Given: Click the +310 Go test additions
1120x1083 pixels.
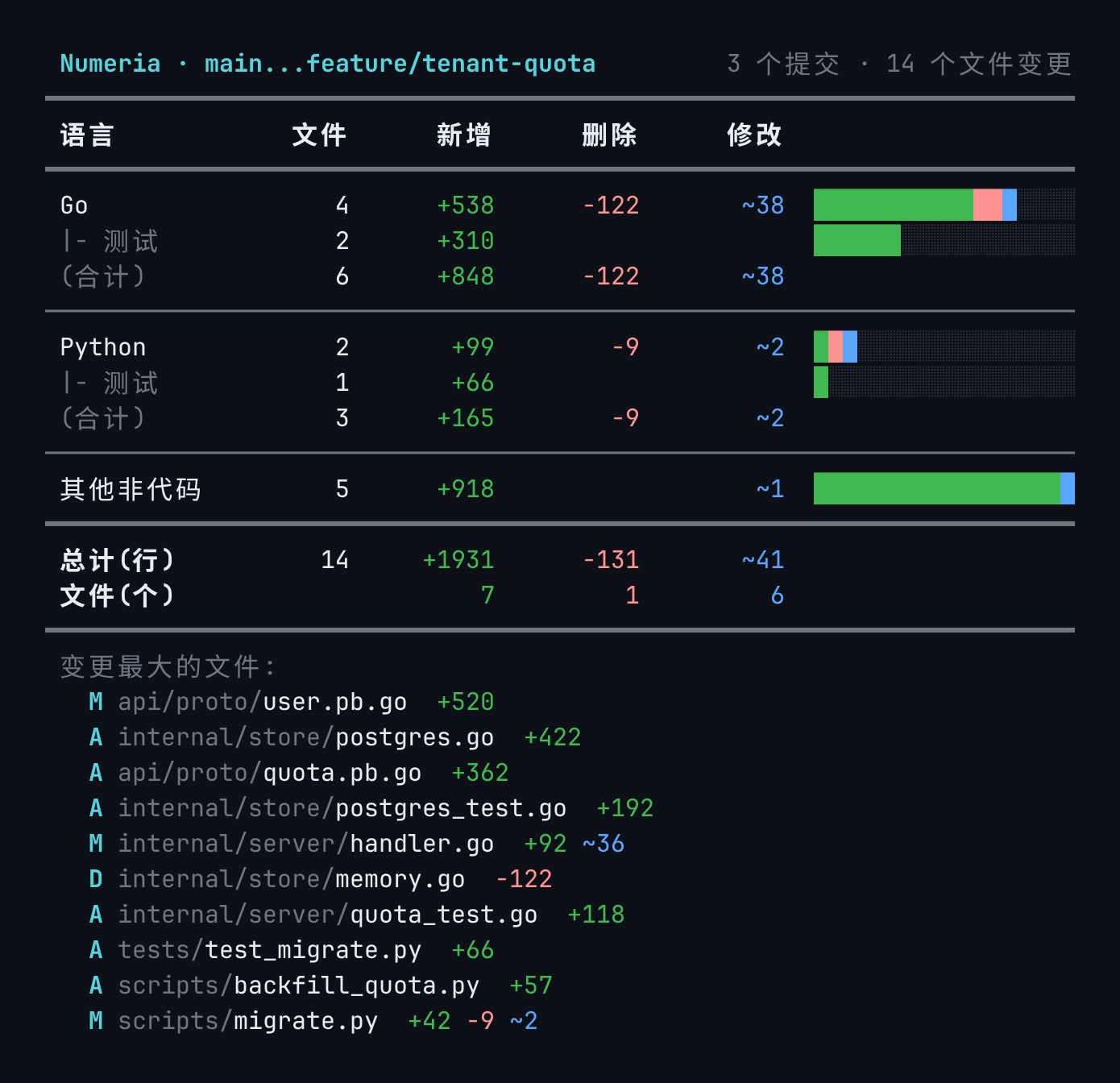Looking at the screenshot, I should tap(466, 241).
